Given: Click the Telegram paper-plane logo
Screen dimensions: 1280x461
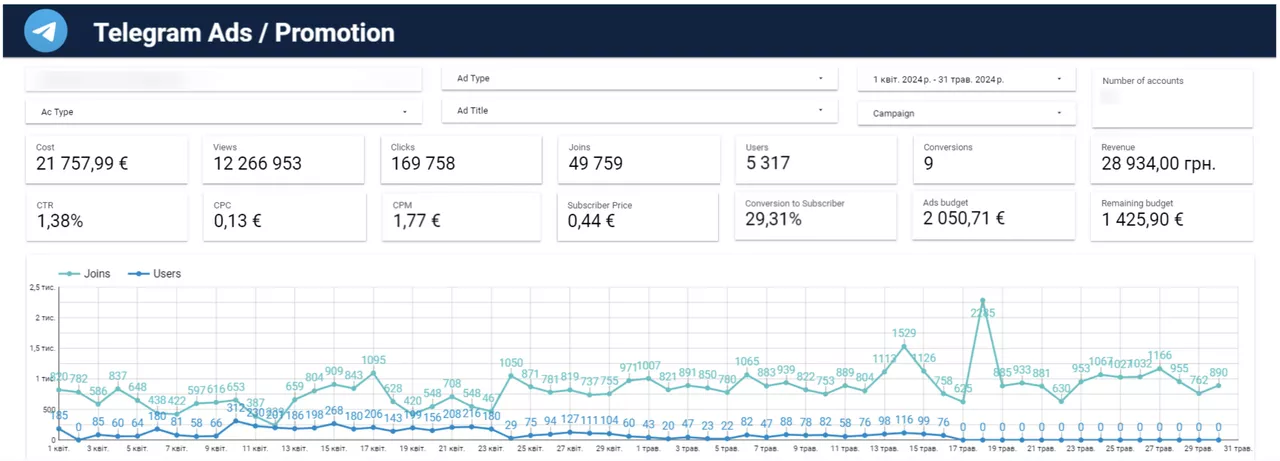Looking at the screenshot, I should pyautogui.click(x=45, y=32).
